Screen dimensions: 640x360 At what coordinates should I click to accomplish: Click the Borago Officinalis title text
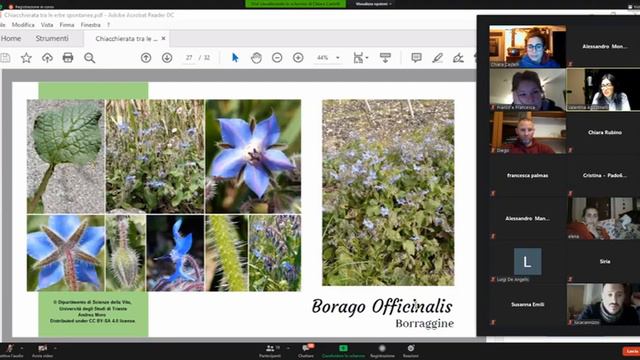click(382, 307)
